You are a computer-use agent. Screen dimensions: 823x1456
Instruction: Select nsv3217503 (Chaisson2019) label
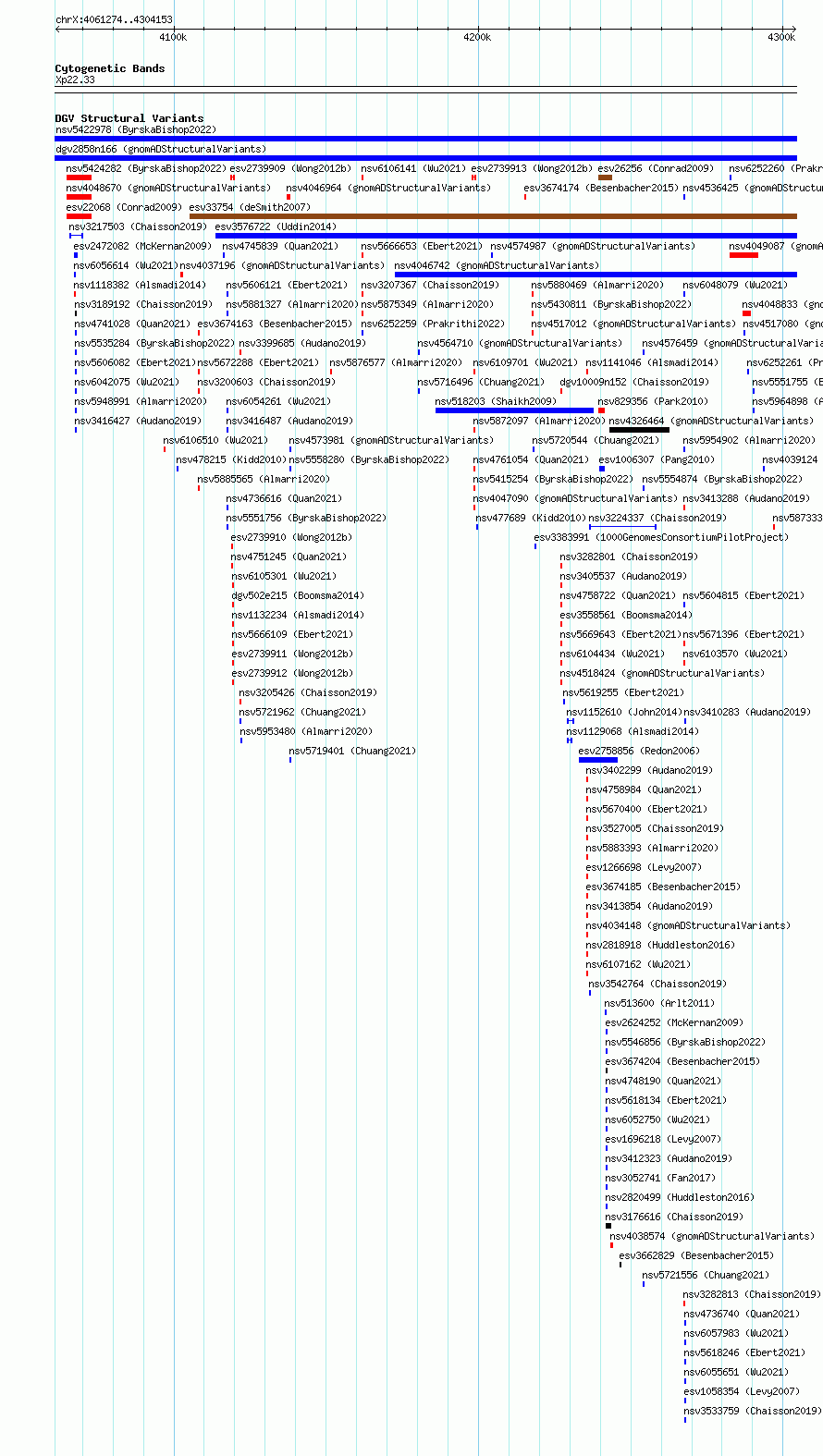[138, 227]
